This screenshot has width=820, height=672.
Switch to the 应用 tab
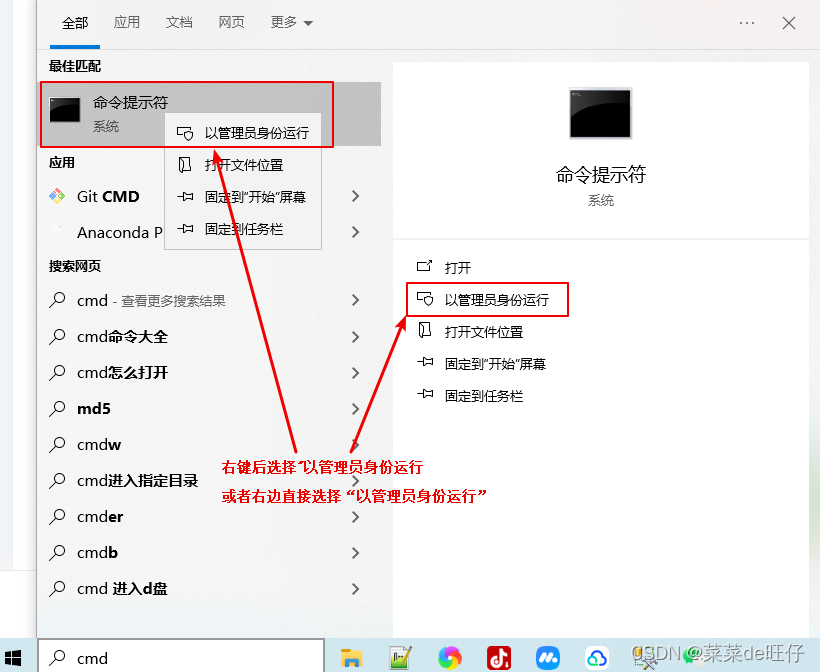click(x=127, y=22)
